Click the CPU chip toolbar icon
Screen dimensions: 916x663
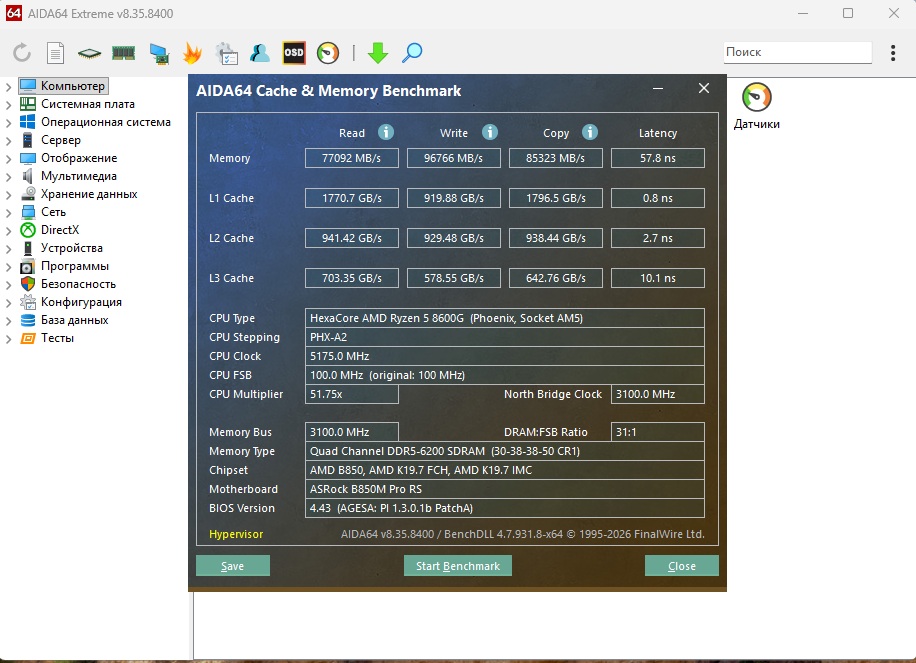pos(89,54)
